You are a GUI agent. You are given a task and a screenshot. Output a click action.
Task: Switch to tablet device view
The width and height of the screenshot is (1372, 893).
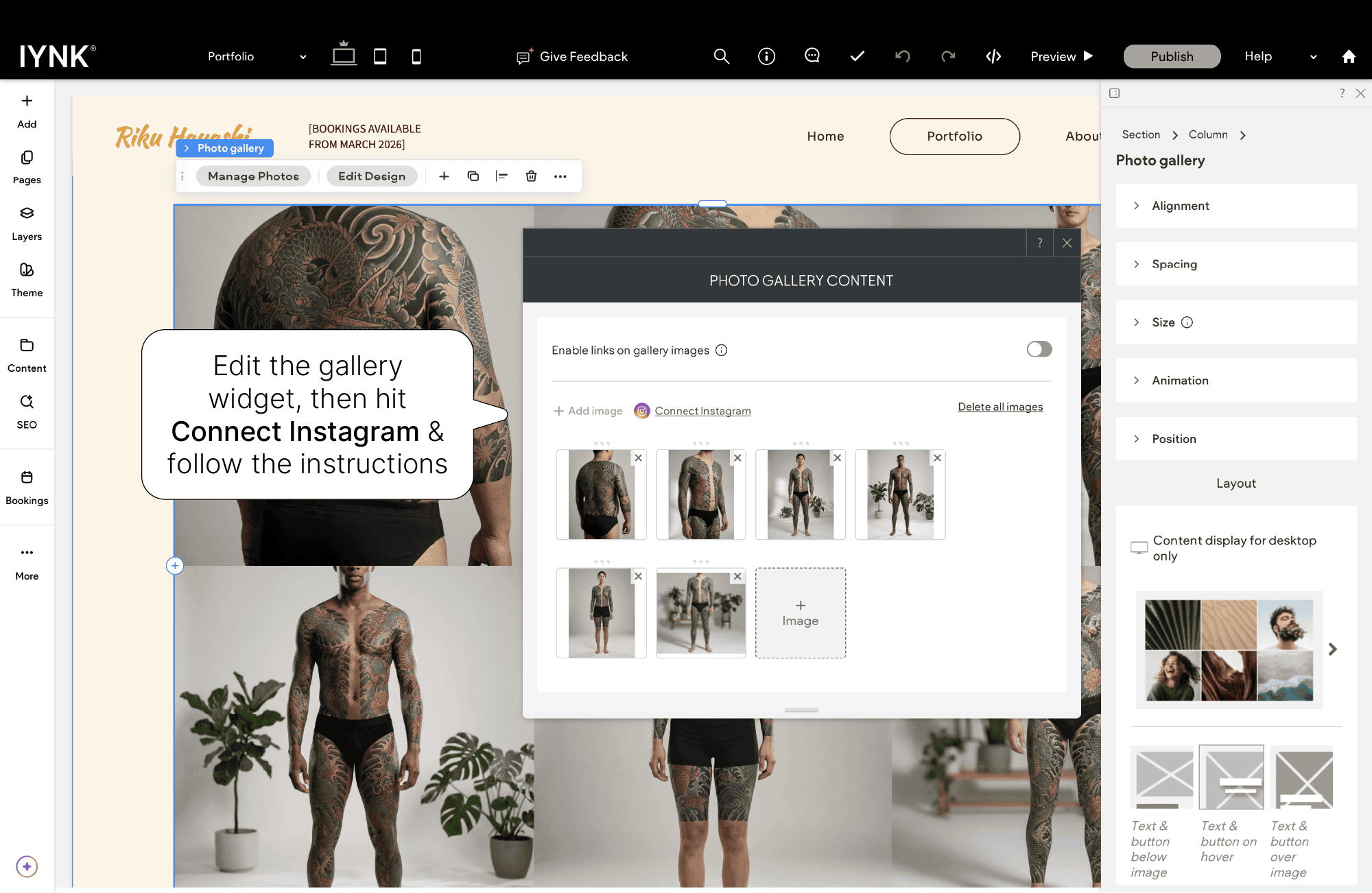pos(380,56)
